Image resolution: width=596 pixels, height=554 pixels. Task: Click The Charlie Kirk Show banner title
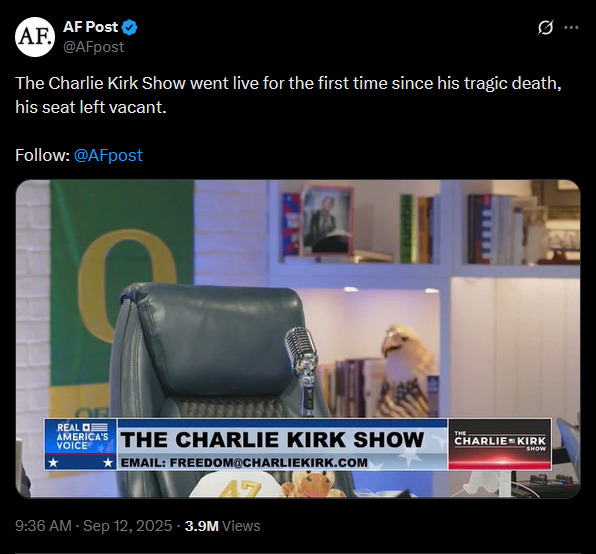tap(272, 440)
